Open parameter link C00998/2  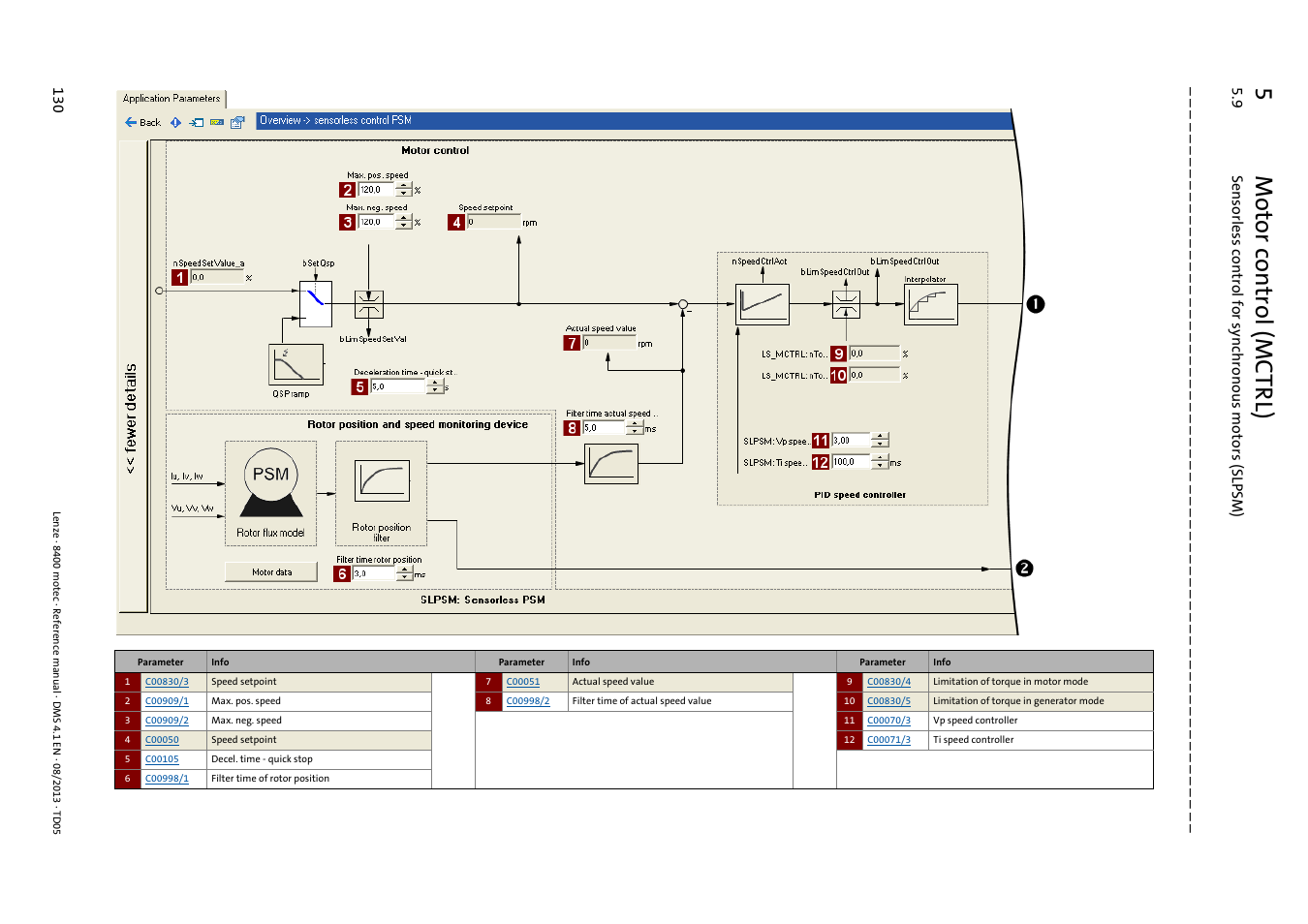click(528, 701)
